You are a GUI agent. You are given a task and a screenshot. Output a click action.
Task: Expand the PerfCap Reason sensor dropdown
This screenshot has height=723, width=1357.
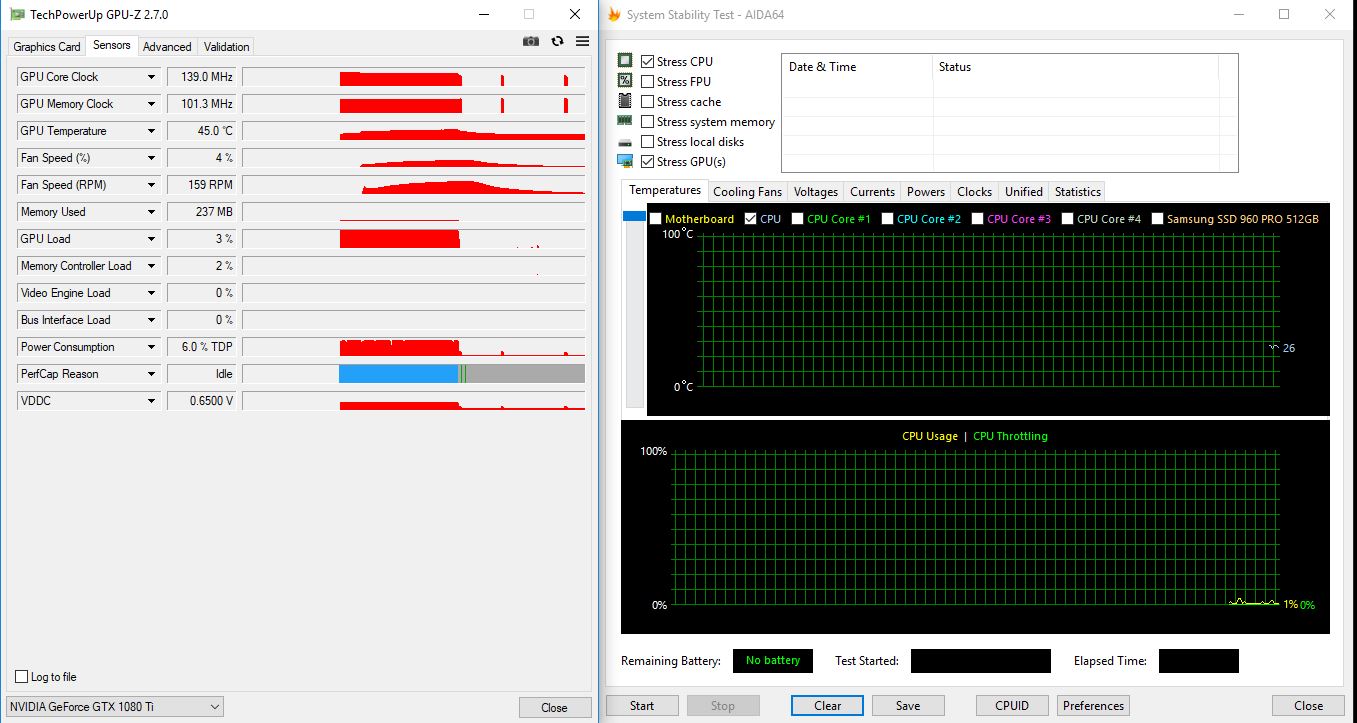coord(152,374)
